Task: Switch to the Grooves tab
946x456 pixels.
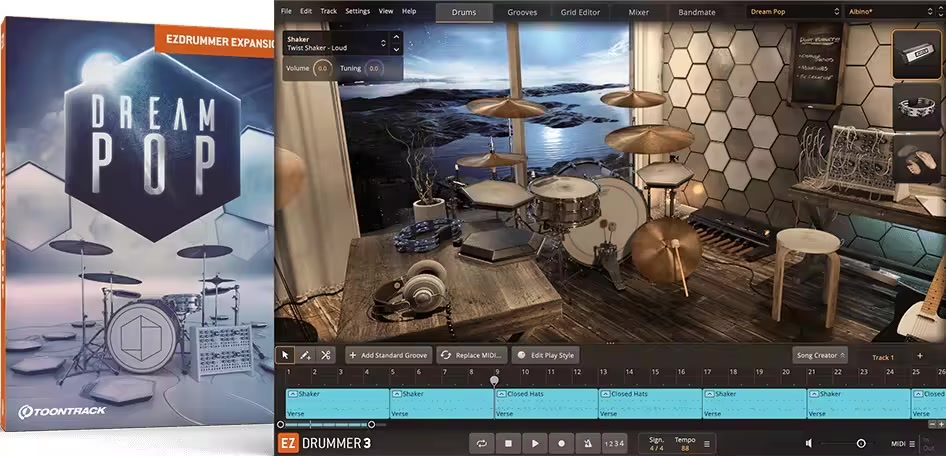Action: [x=521, y=12]
